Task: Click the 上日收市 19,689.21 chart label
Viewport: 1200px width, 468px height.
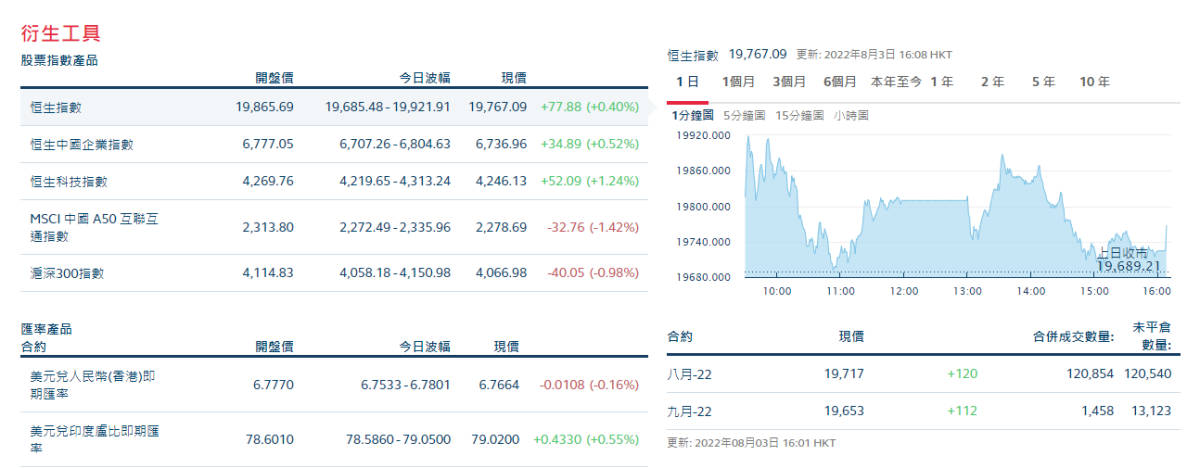Action: tap(1127, 260)
